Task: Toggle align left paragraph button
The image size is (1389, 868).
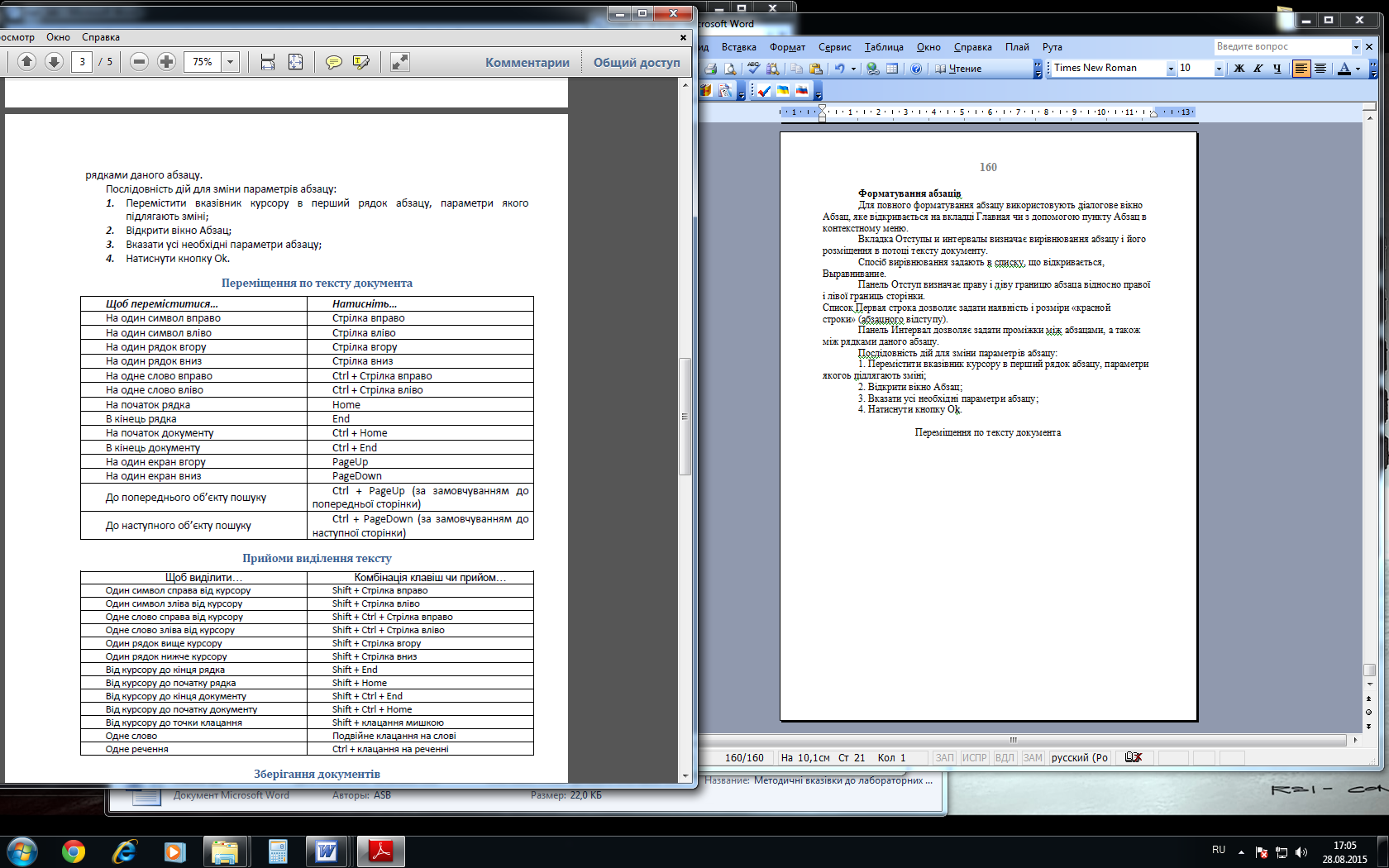Action: point(1301,69)
